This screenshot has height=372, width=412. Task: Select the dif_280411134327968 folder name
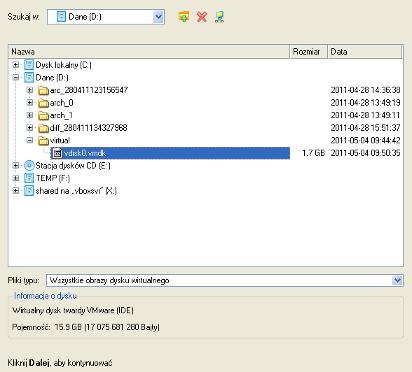tap(88, 128)
